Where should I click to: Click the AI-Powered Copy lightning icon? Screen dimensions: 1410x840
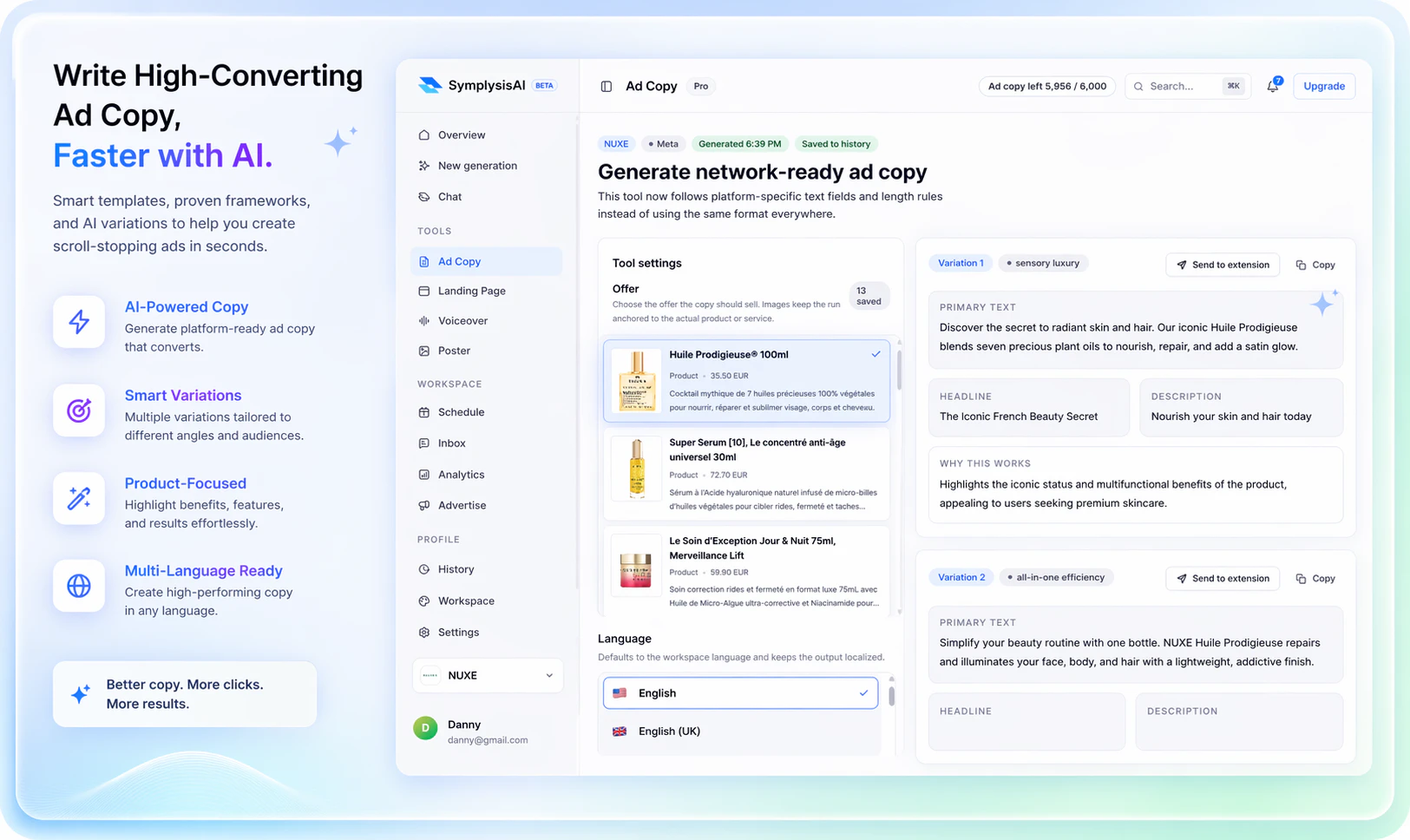pos(79,322)
